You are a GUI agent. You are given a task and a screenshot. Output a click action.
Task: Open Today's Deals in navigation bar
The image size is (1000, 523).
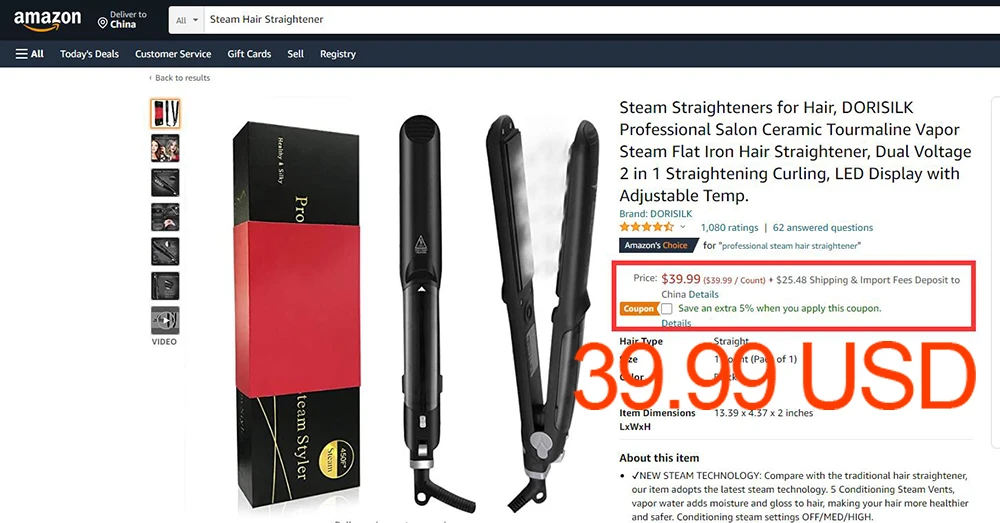89,54
